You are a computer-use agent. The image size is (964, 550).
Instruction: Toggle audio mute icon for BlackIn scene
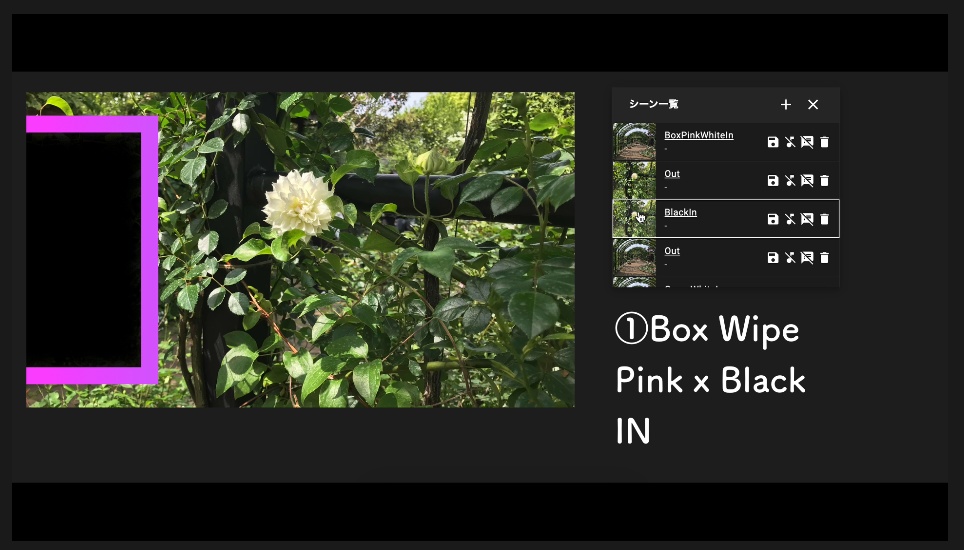(x=790, y=219)
